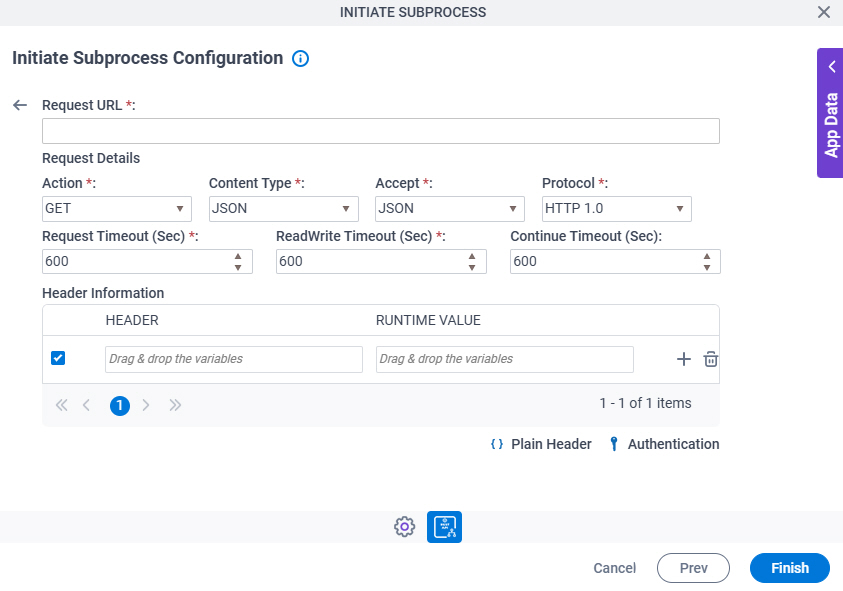Click the Cancel button
Viewport: 843px width, 591px height.
point(615,568)
